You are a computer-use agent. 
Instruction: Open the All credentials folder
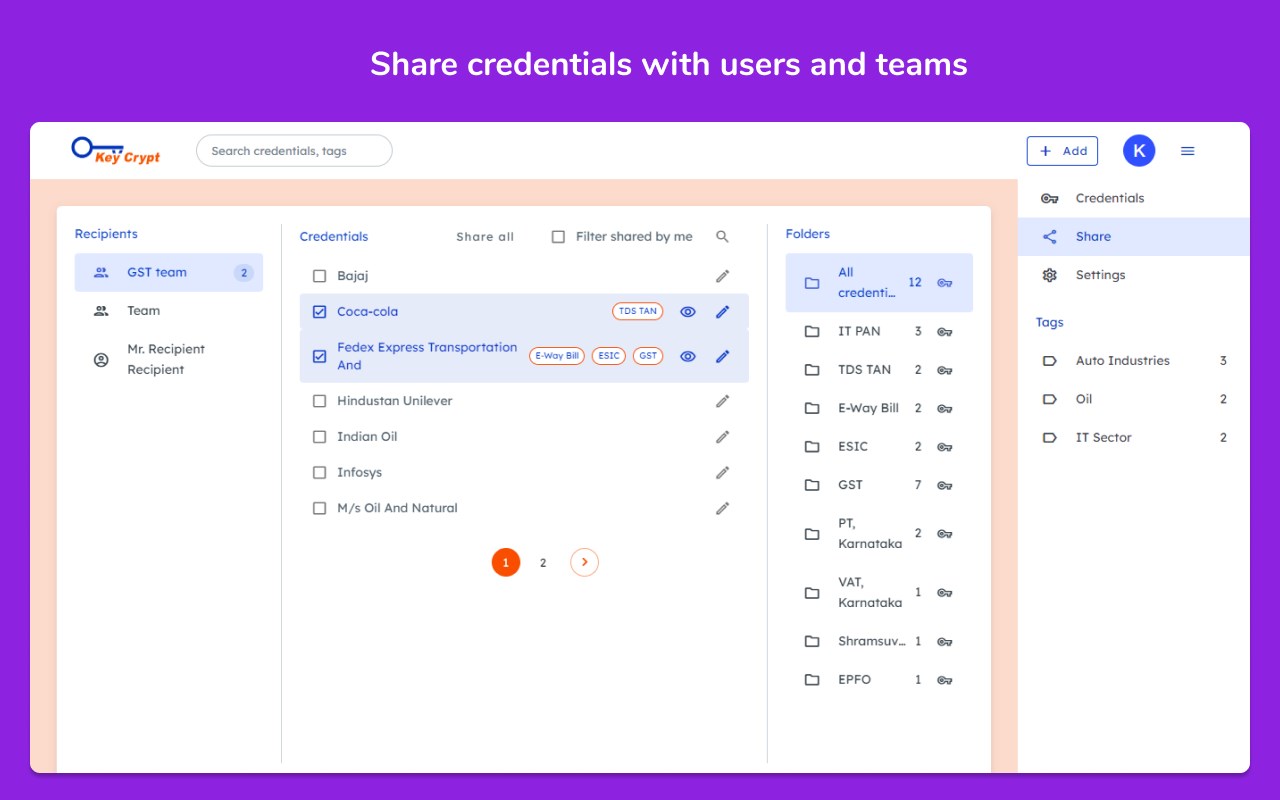pyautogui.click(x=879, y=283)
